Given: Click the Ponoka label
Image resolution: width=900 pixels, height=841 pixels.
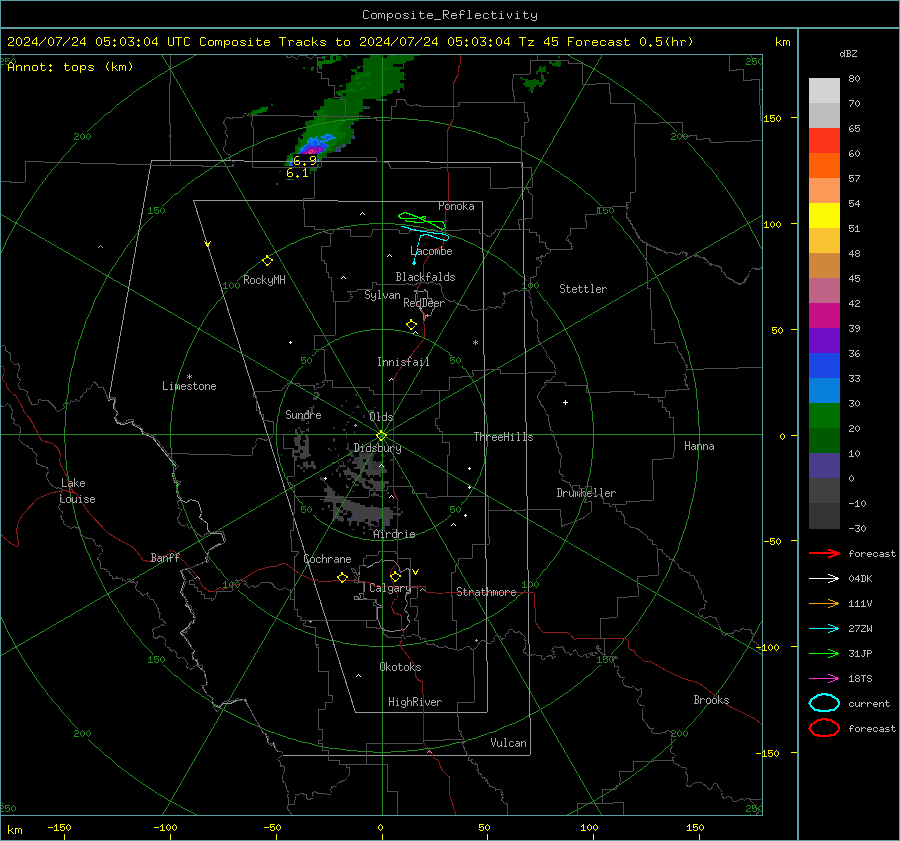Looking at the screenshot, I should tap(456, 206).
